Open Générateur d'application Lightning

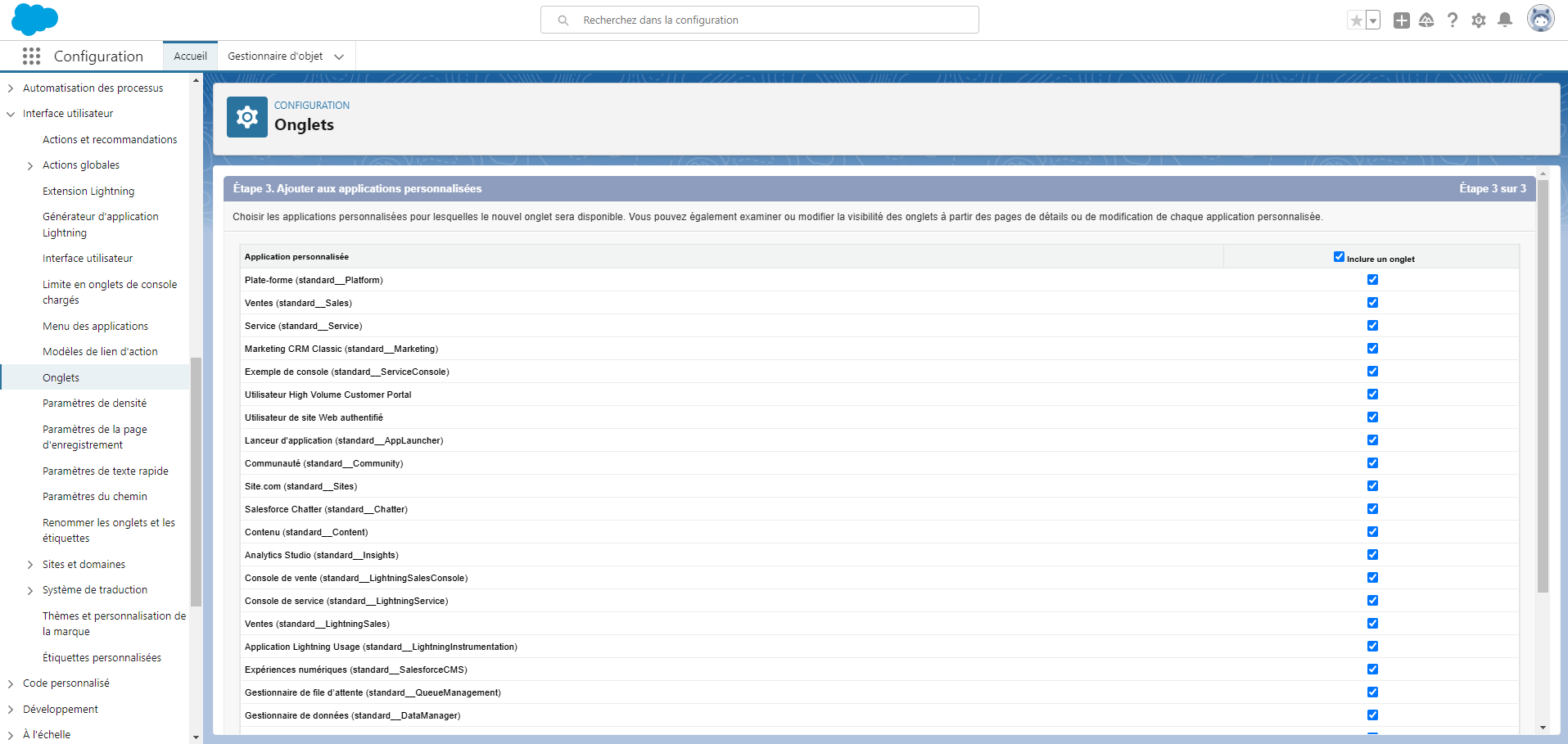point(101,225)
